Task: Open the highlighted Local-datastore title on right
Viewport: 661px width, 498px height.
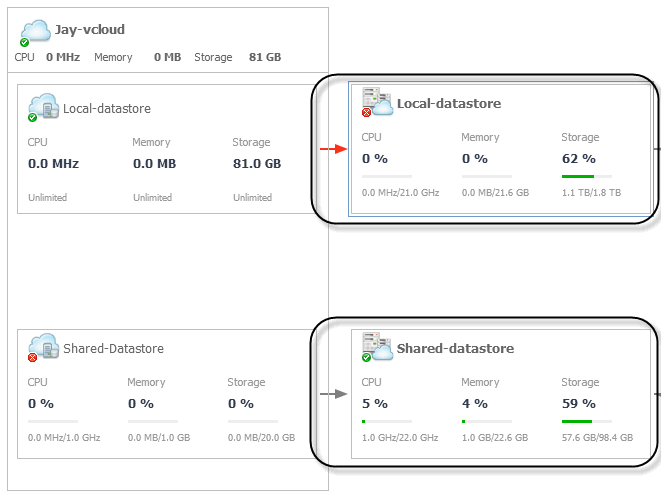Action: point(449,103)
